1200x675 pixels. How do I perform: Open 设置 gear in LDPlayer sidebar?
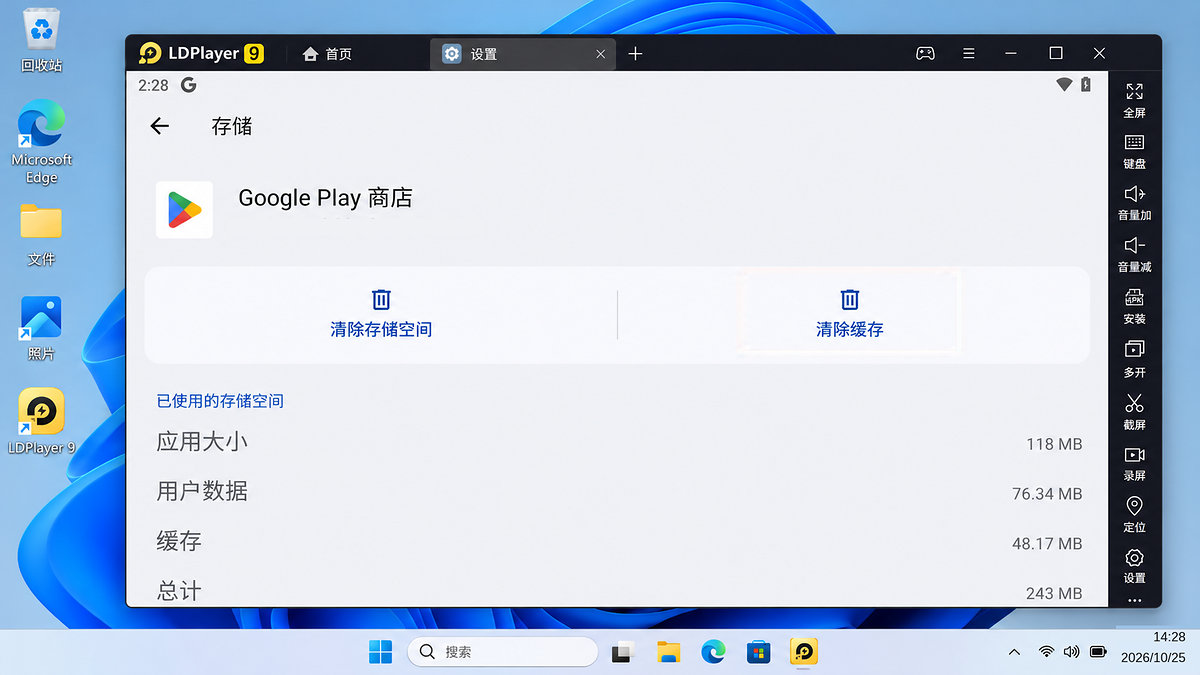click(x=1134, y=566)
